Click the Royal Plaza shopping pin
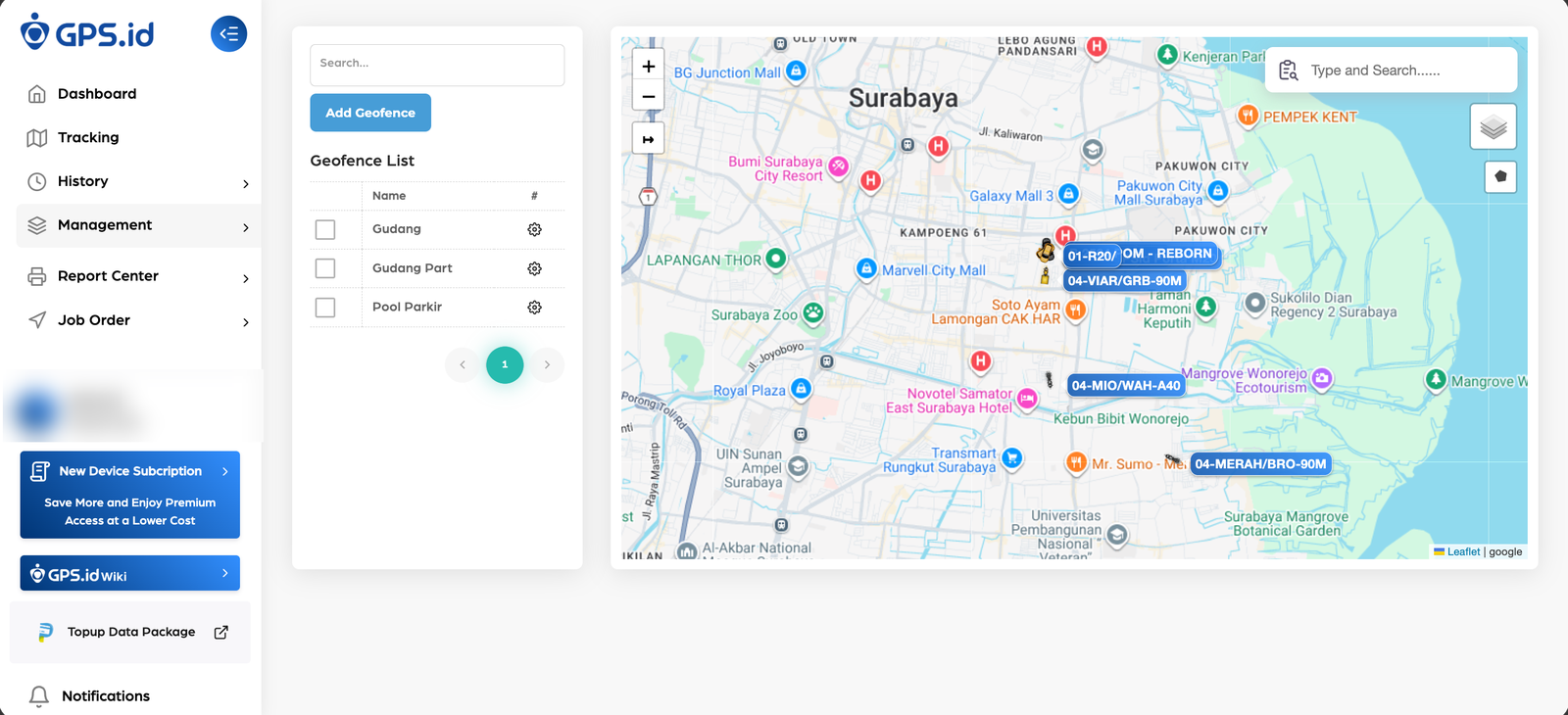Viewport: 1568px width, 715px height. click(801, 389)
